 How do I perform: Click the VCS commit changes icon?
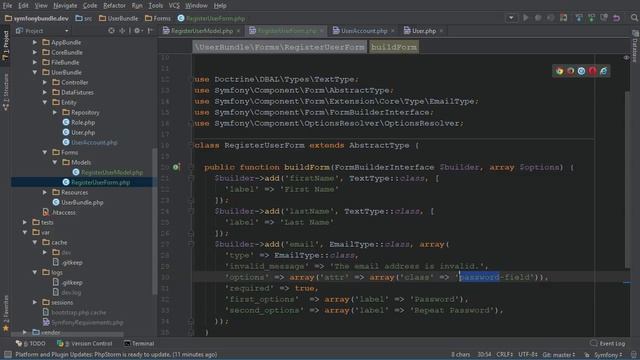click(591, 18)
